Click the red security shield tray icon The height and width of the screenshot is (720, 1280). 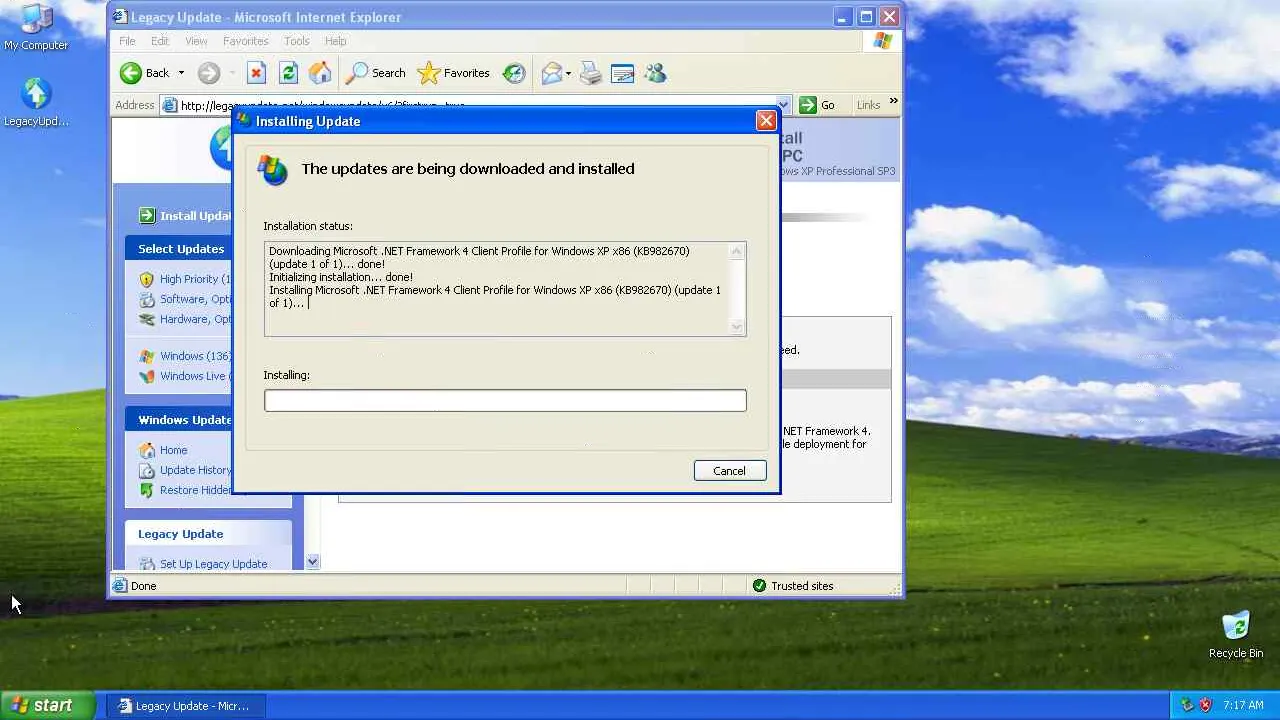[1205, 705]
